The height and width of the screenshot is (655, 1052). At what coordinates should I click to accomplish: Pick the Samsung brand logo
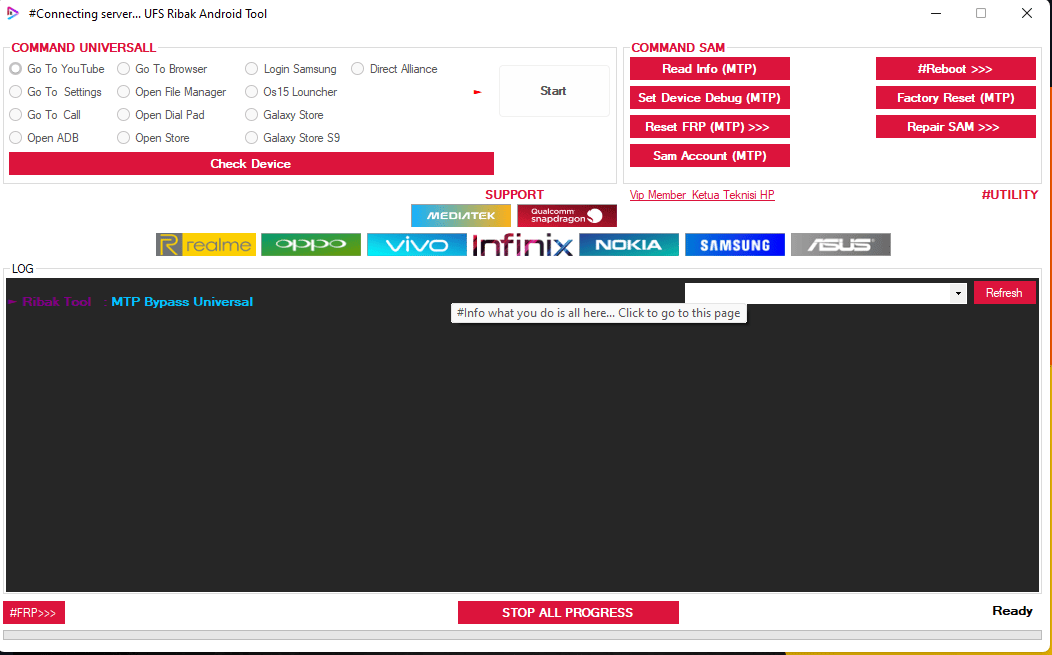734,245
